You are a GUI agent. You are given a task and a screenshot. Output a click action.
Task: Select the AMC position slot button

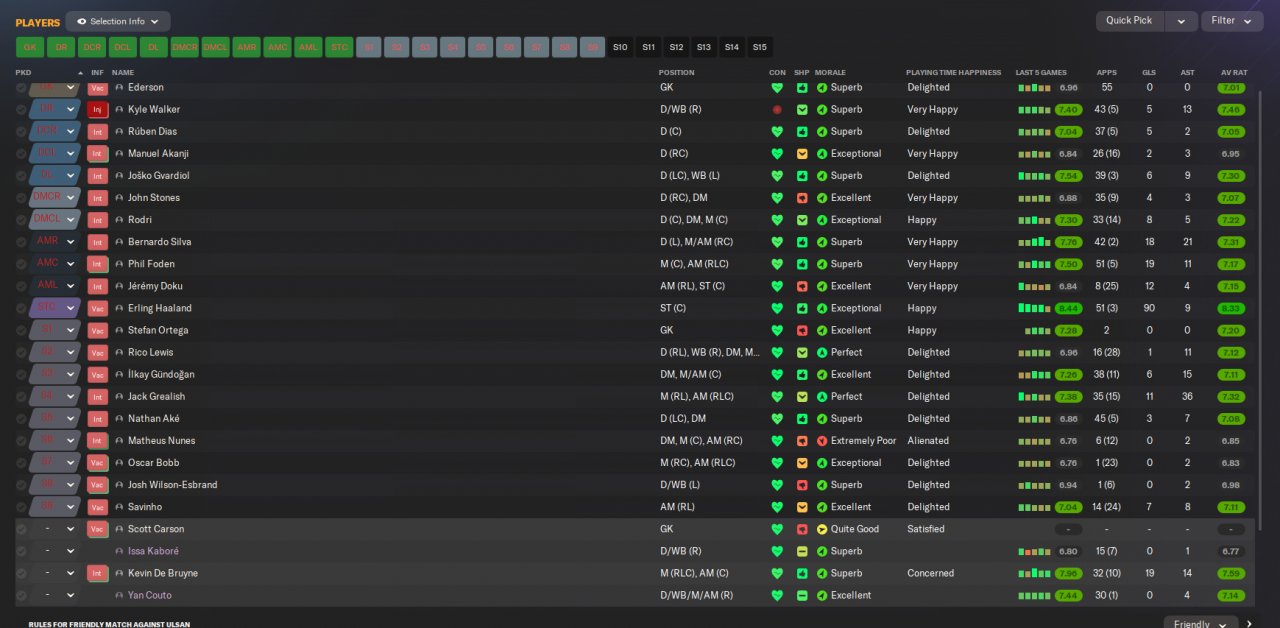[278, 47]
